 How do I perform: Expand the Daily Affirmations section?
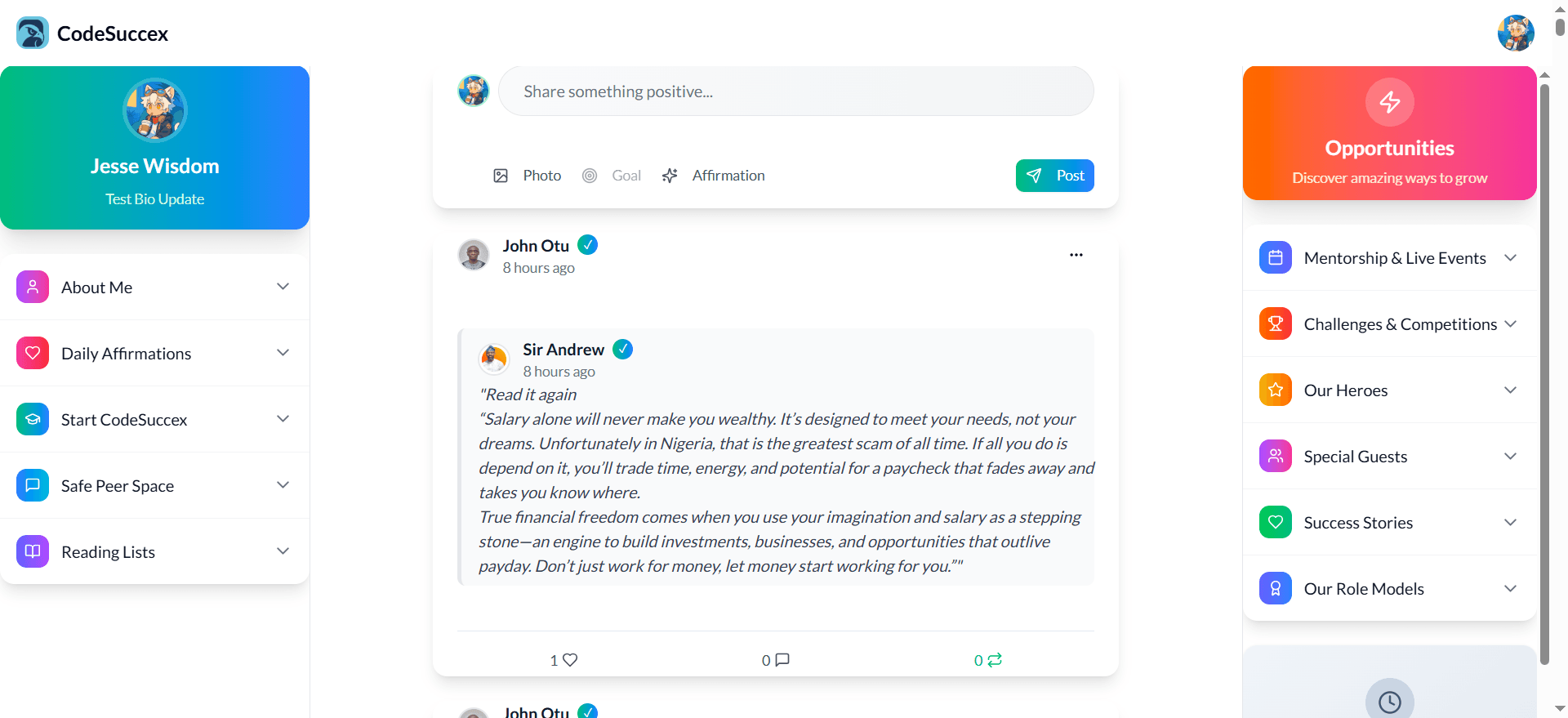tap(154, 353)
